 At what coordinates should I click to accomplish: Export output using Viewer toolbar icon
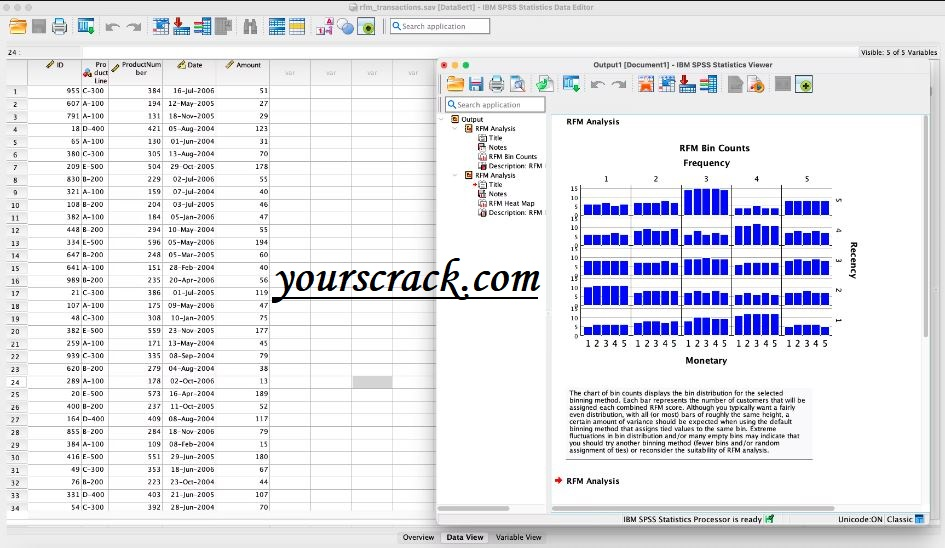click(x=545, y=84)
